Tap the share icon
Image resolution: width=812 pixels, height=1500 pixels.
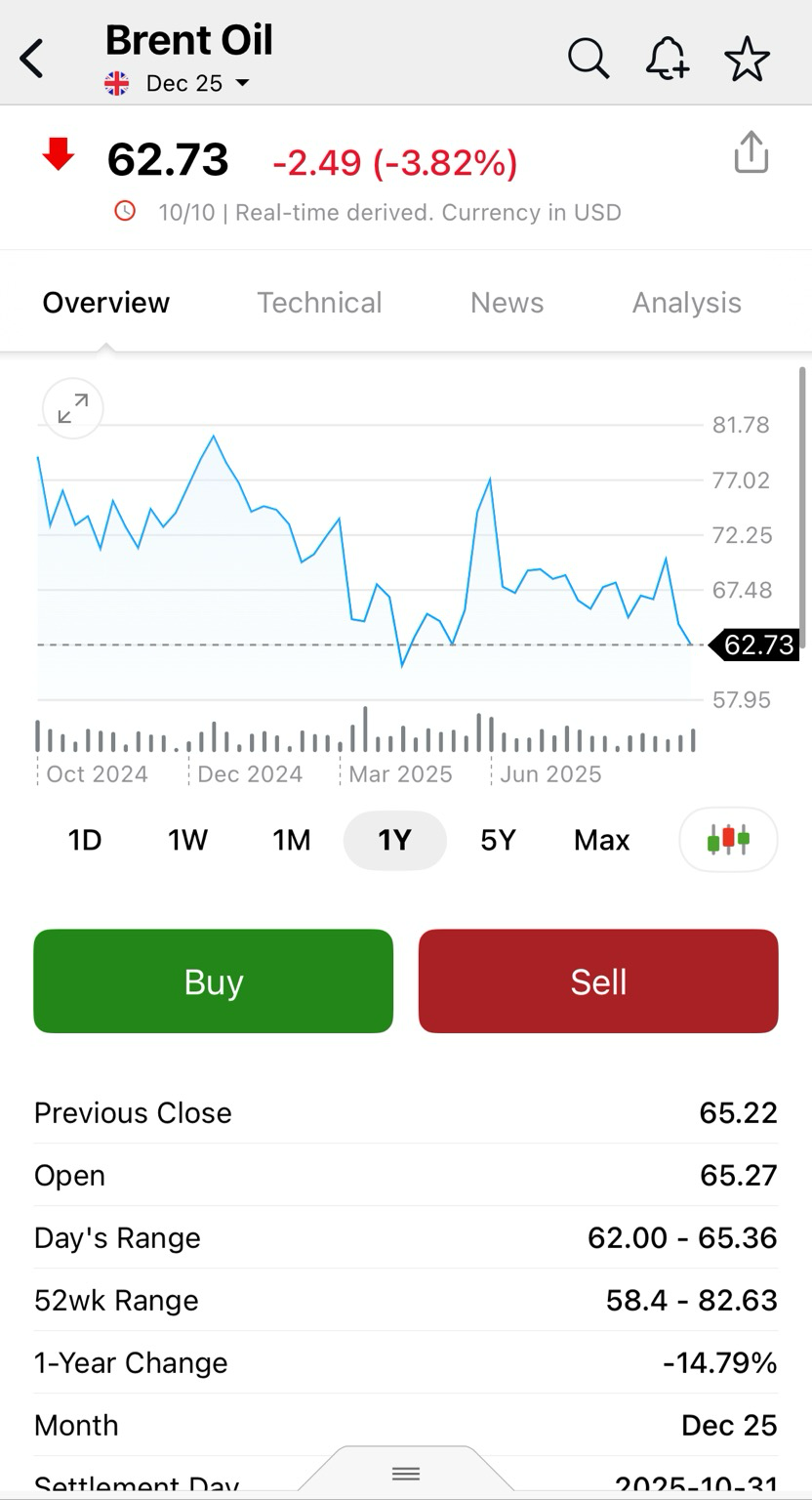tap(751, 153)
